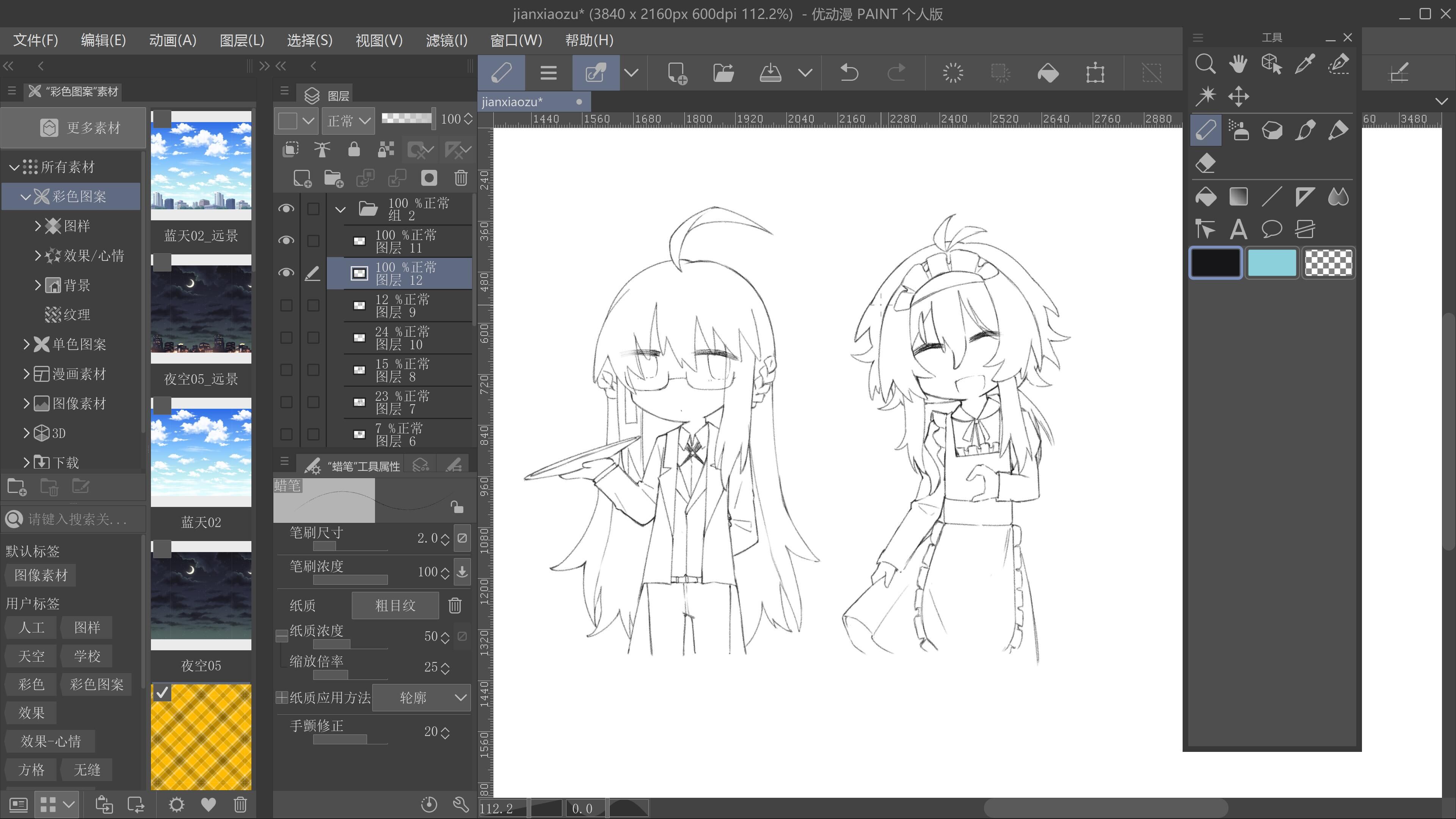Click the 粗目纹 paper texture button
This screenshot has height=819, width=1456.
394,606
